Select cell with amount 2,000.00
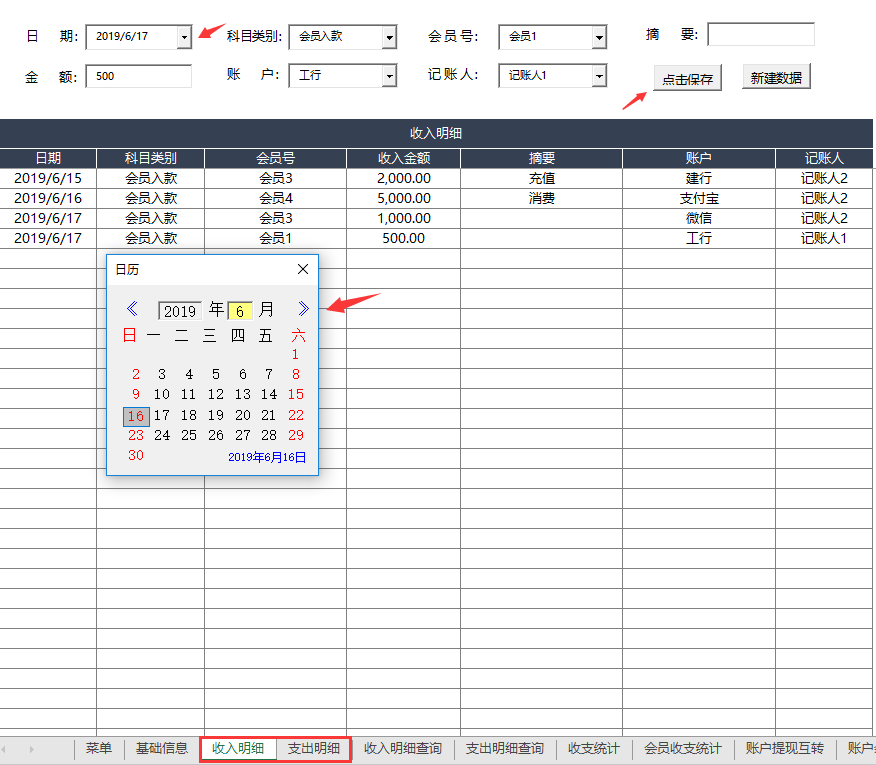876x765 pixels. (404, 178)
